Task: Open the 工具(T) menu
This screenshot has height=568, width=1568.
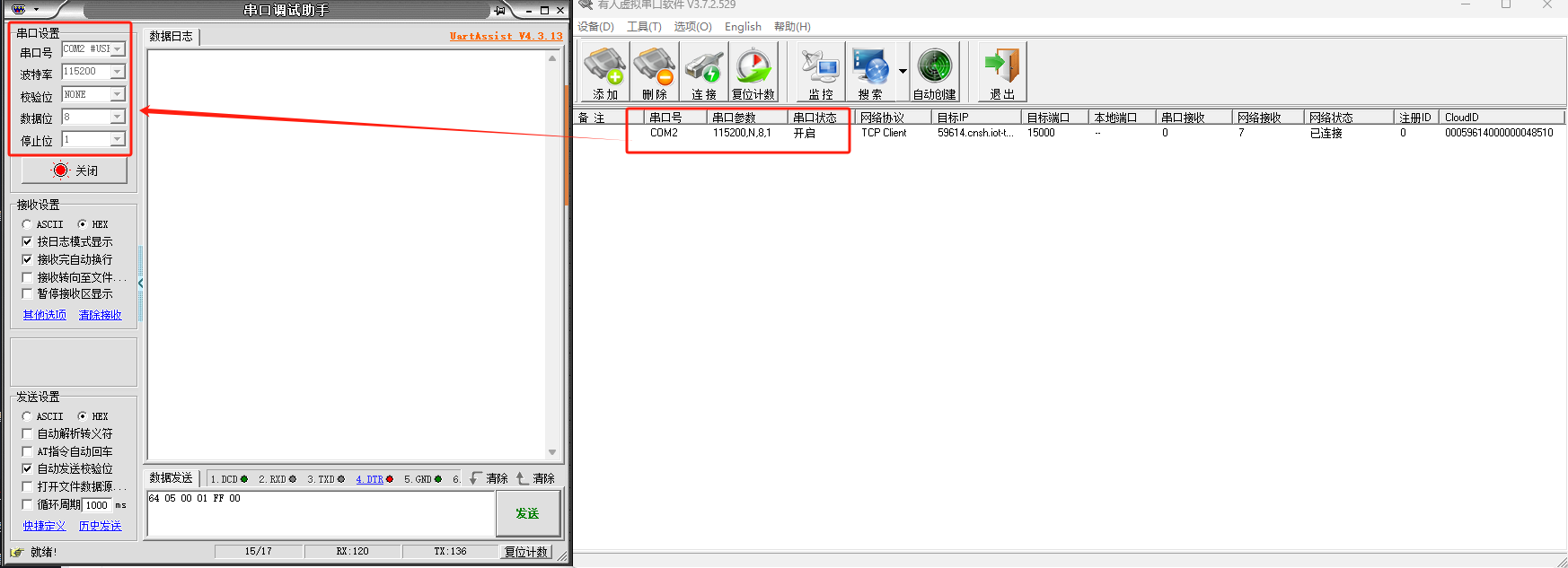Action: coord(644,27)
